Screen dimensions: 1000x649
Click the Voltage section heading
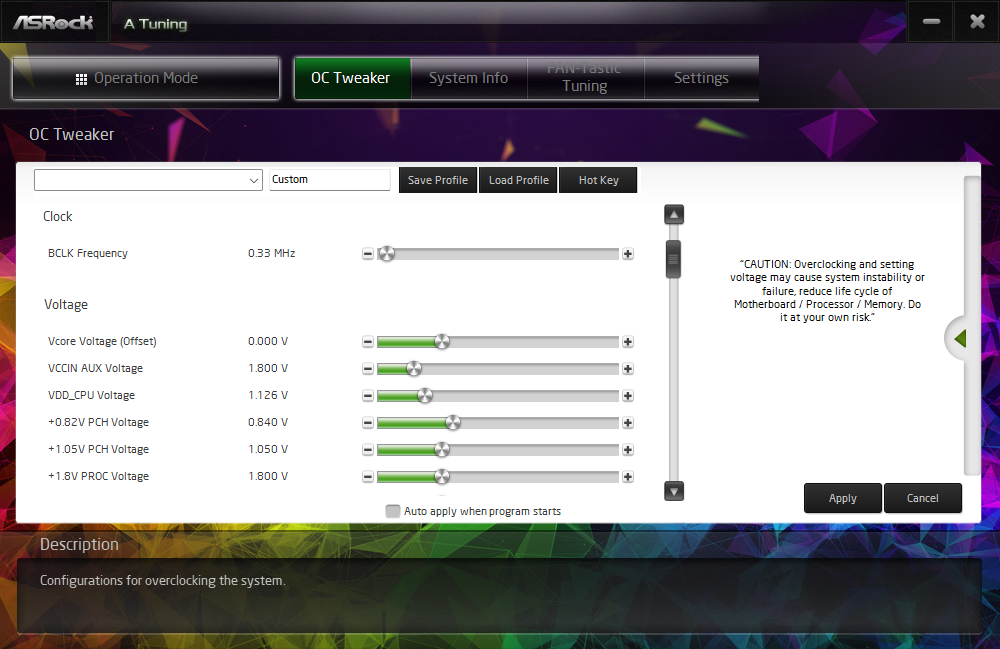coord(66,305)
